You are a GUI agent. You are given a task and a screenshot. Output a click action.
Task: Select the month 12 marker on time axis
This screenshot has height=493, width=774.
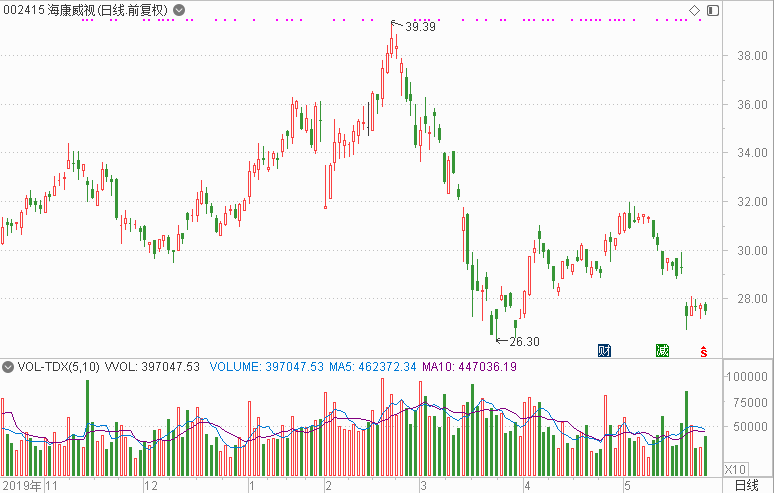point(151,486)
